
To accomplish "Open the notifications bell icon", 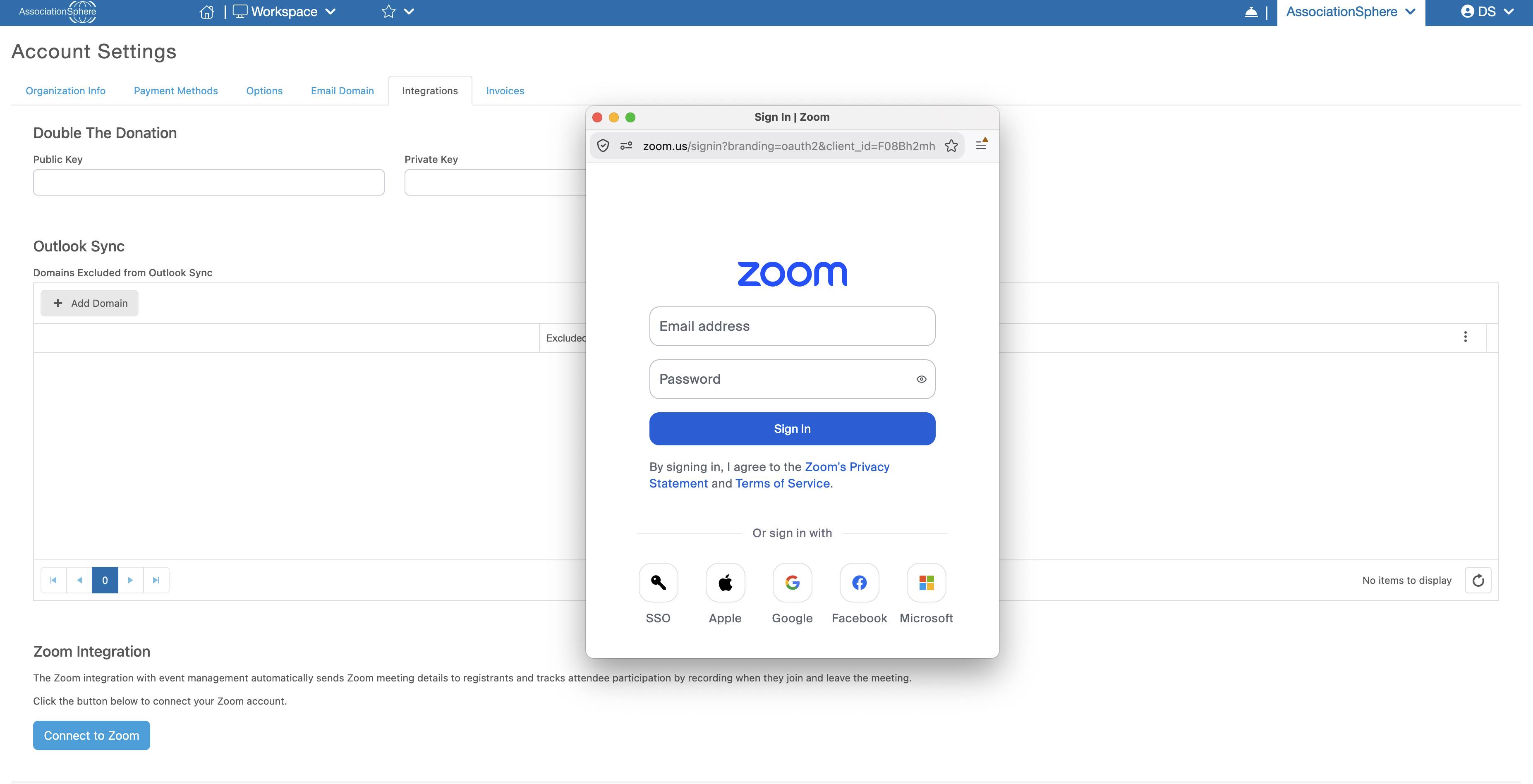I will click(x=1251, y=12).
